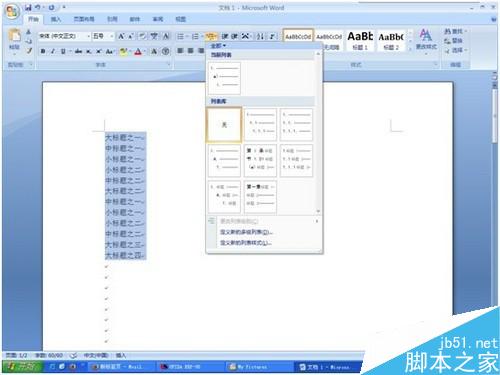
Task: Open the Styles pane dialog launcher
Action: coord(435,64)
